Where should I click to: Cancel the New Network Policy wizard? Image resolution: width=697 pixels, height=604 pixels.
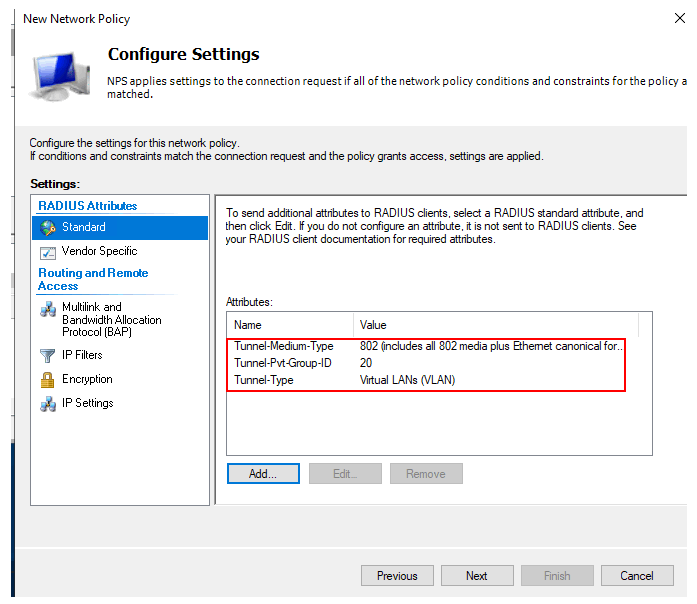coord(637,576)
